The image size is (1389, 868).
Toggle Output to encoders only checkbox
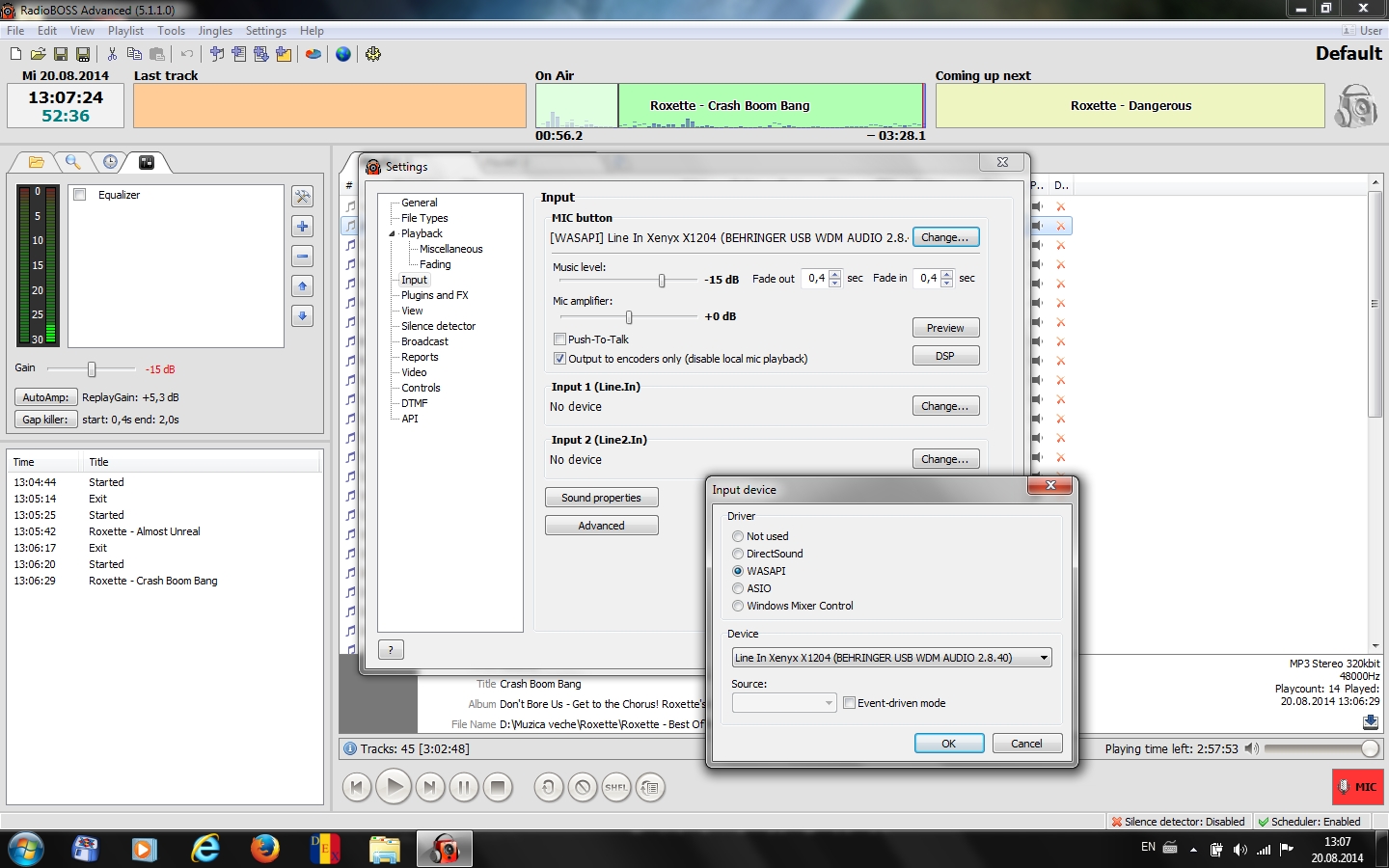coord(559,359)
